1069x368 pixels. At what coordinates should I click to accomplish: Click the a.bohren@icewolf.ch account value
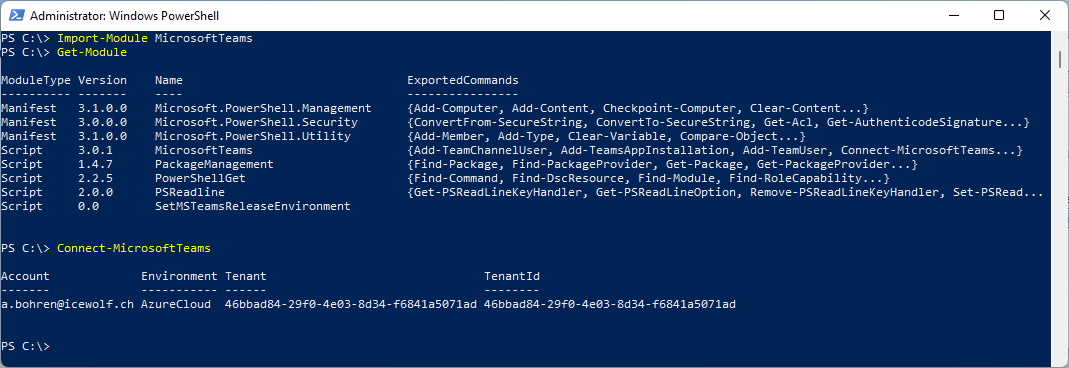click(67, 304)
